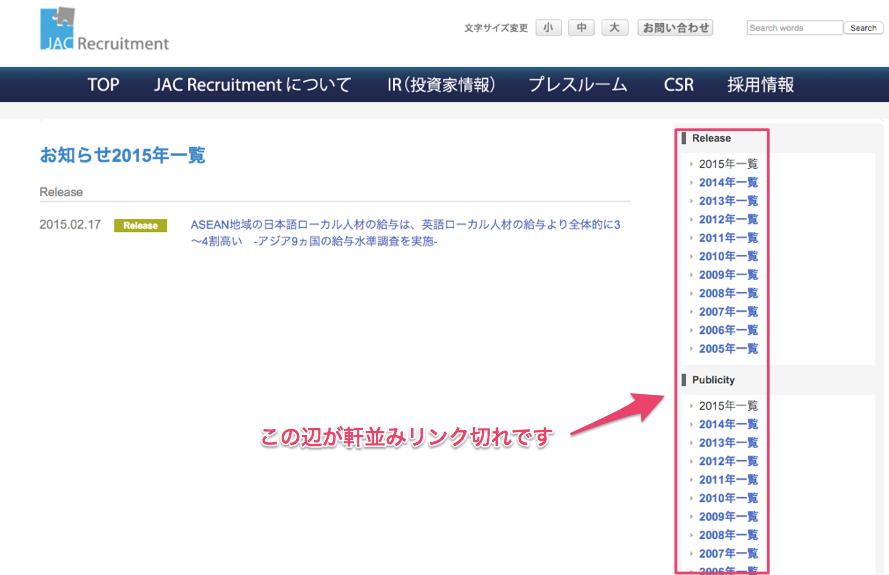This screenshot has height=575, width=889.
Task: Open the ASEAN salary survey release article
Action: tap(405, 232)
